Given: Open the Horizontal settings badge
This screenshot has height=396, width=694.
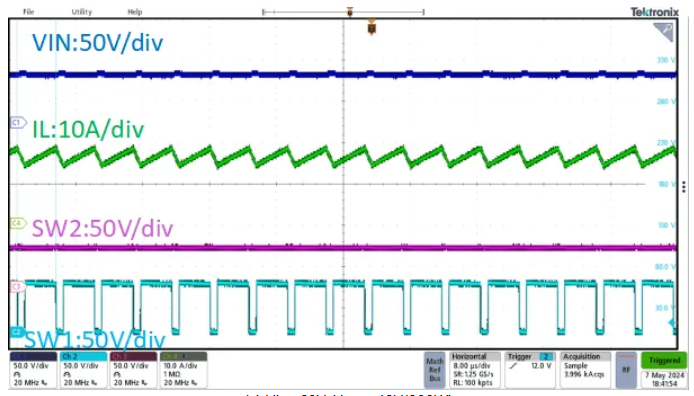Looking at the screenshot, I should click(x=474, y=370).
